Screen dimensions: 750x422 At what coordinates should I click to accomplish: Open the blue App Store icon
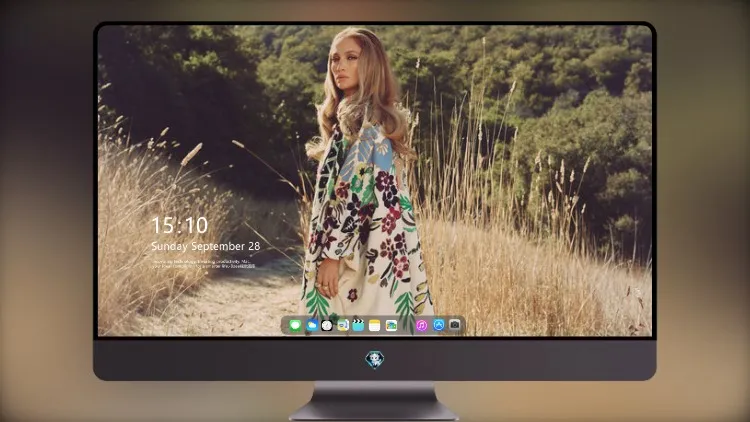(x=439, y=325)
